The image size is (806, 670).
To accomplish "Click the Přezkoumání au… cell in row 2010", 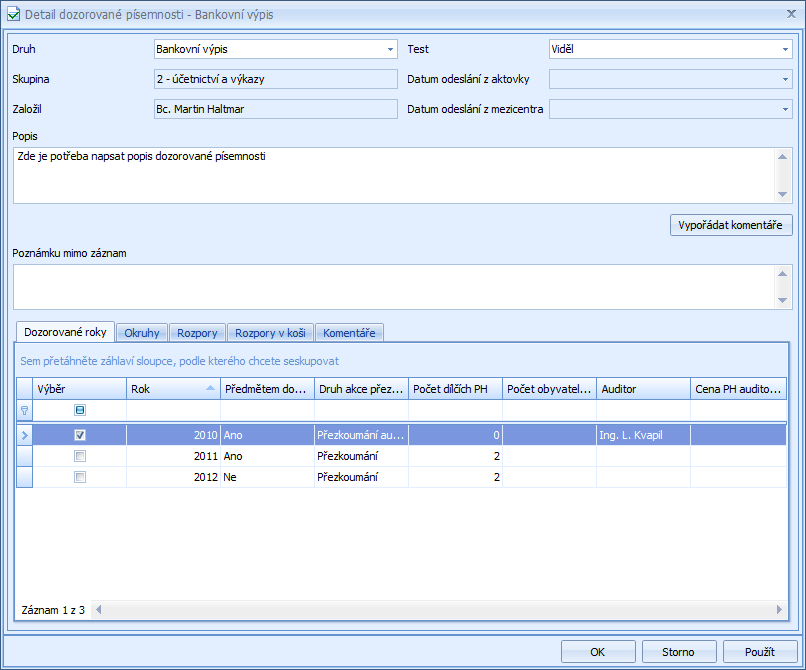I will click(x=361, y=435).
